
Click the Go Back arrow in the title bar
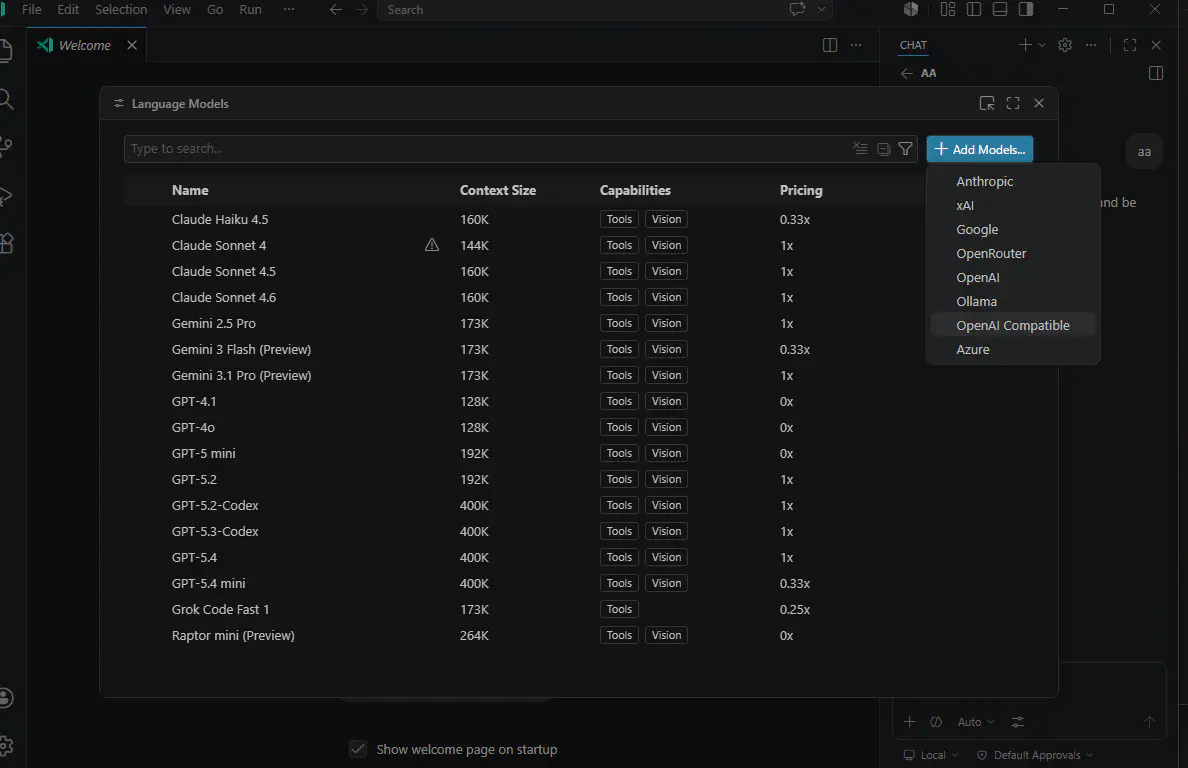(336, 10)
